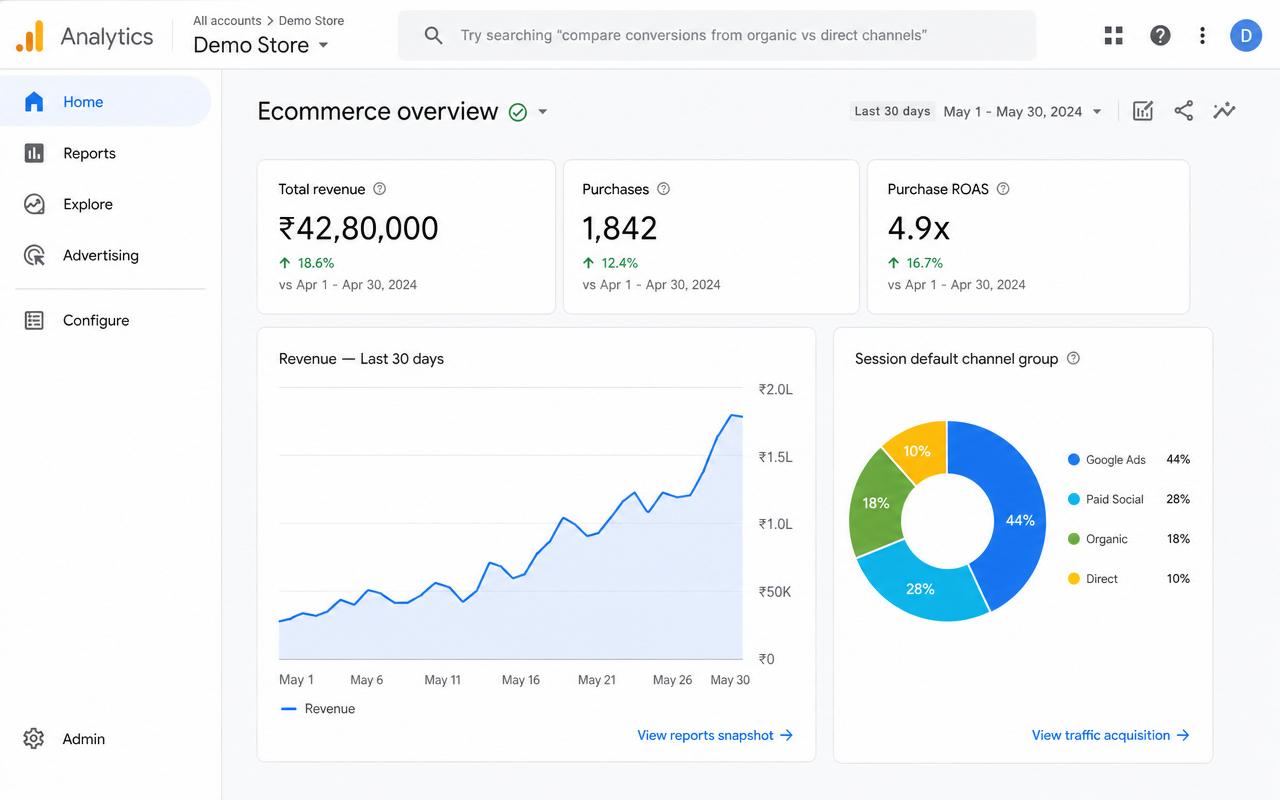Click the Google Ads legend label
Viewport: 1280px width, 800px height.
click(1116, 460)
